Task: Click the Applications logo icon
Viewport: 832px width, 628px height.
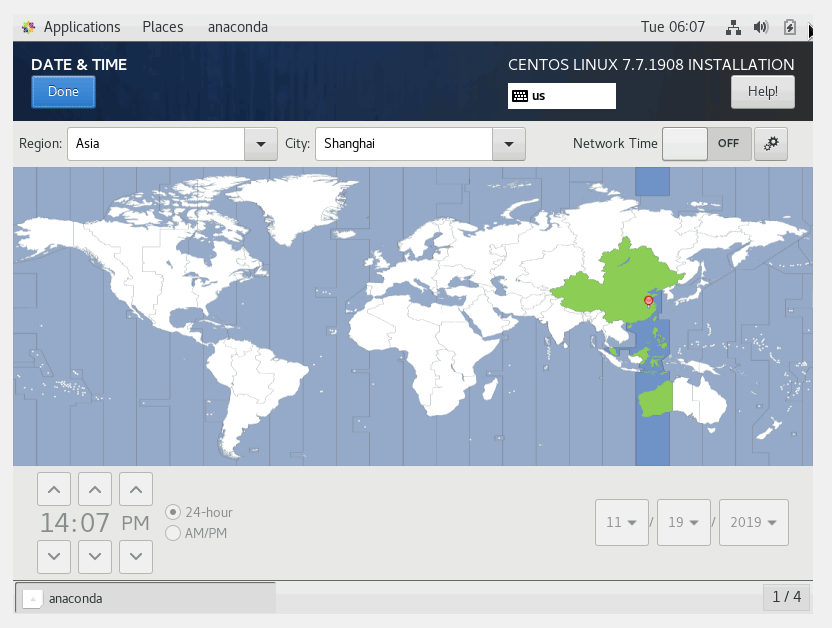Action: pos(29,27)
